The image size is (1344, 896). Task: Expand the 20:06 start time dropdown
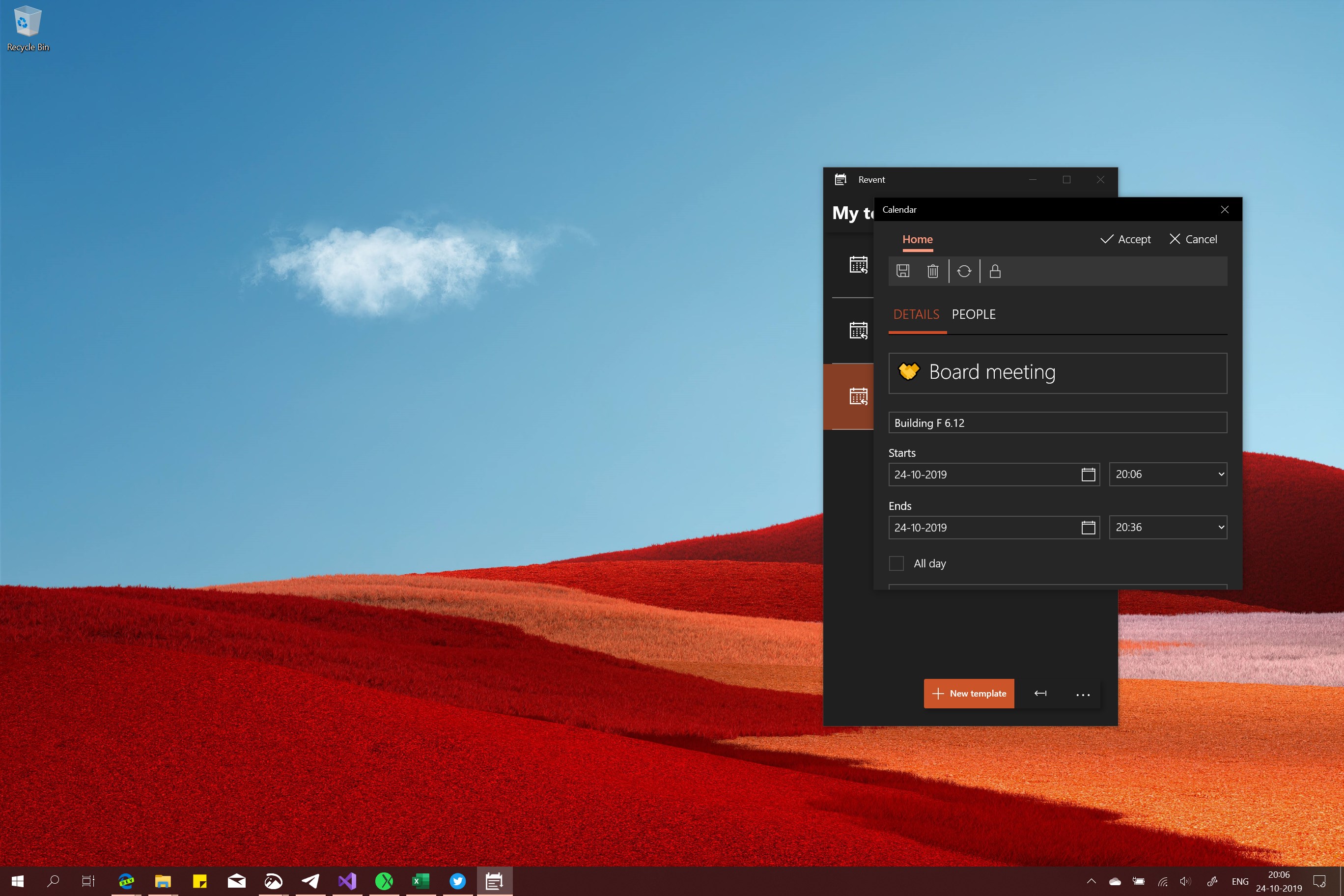tap(1168, 475)
